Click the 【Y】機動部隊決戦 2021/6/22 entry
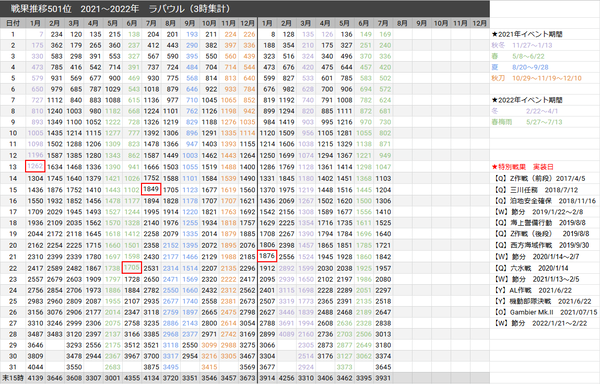Image resolution: width=600 pixels, height=384 pixels. click(x=543, y=301)
